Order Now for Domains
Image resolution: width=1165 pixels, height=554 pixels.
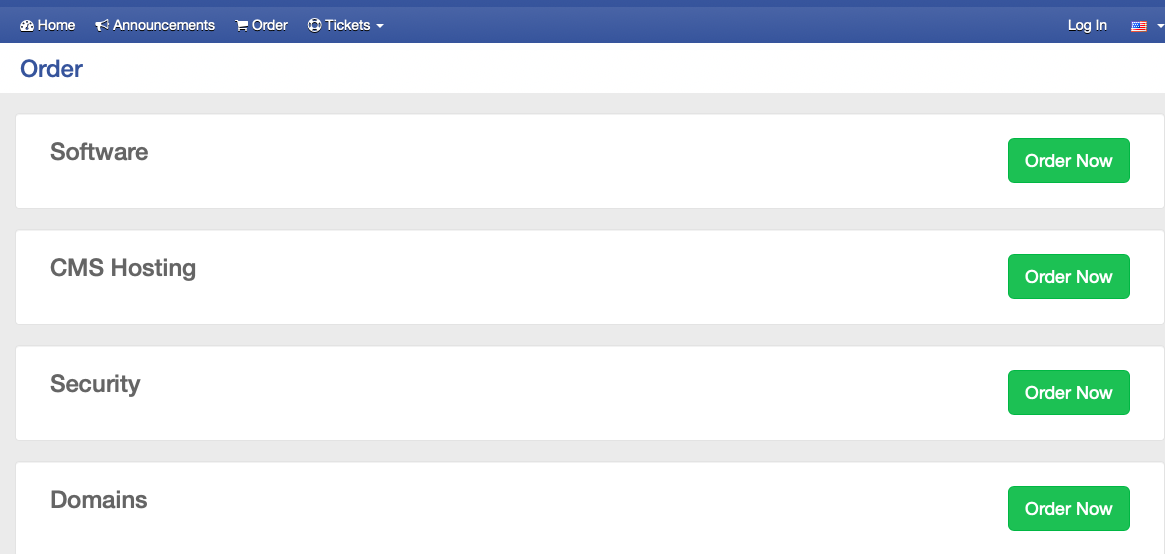click(x=1068, y=508)
